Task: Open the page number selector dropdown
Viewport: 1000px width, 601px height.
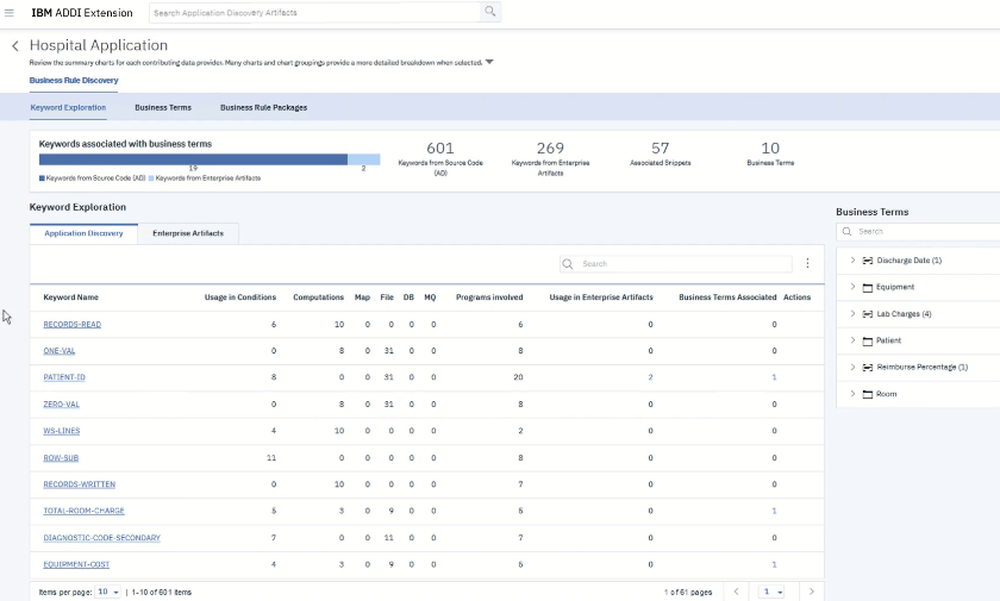Action: click(773, 592)
